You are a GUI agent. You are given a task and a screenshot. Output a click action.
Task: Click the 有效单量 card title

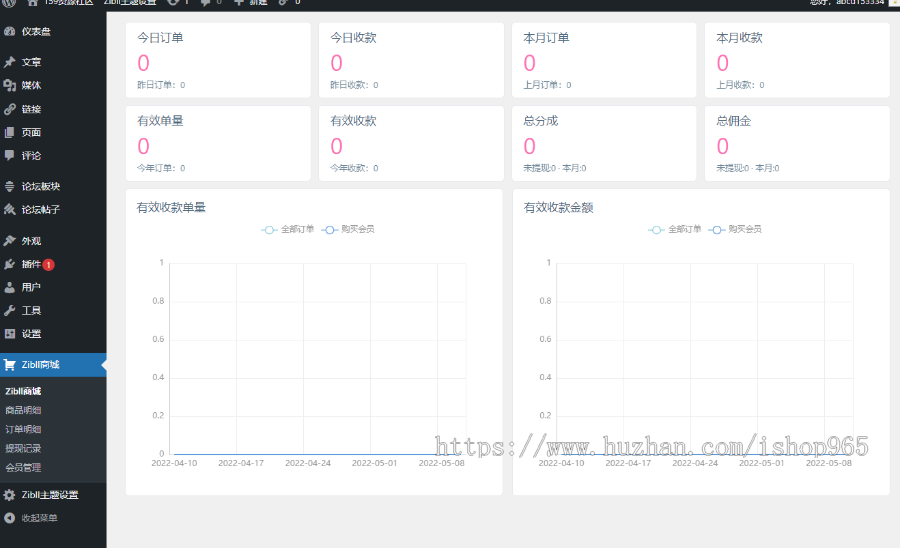160,121
